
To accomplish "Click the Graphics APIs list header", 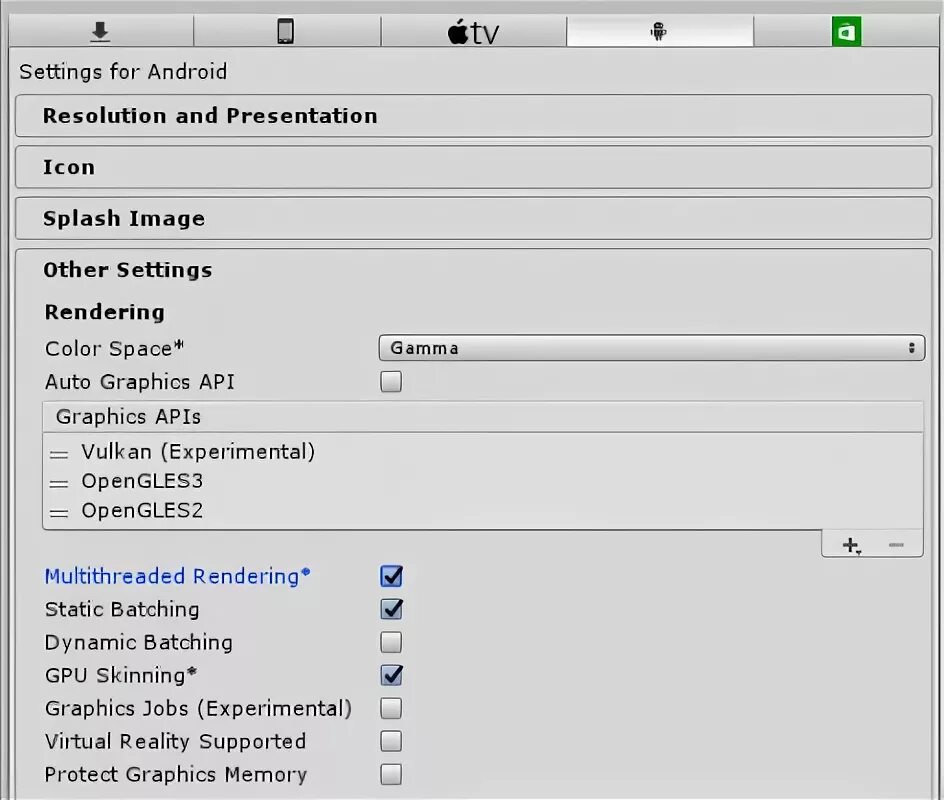I will 483,417.
